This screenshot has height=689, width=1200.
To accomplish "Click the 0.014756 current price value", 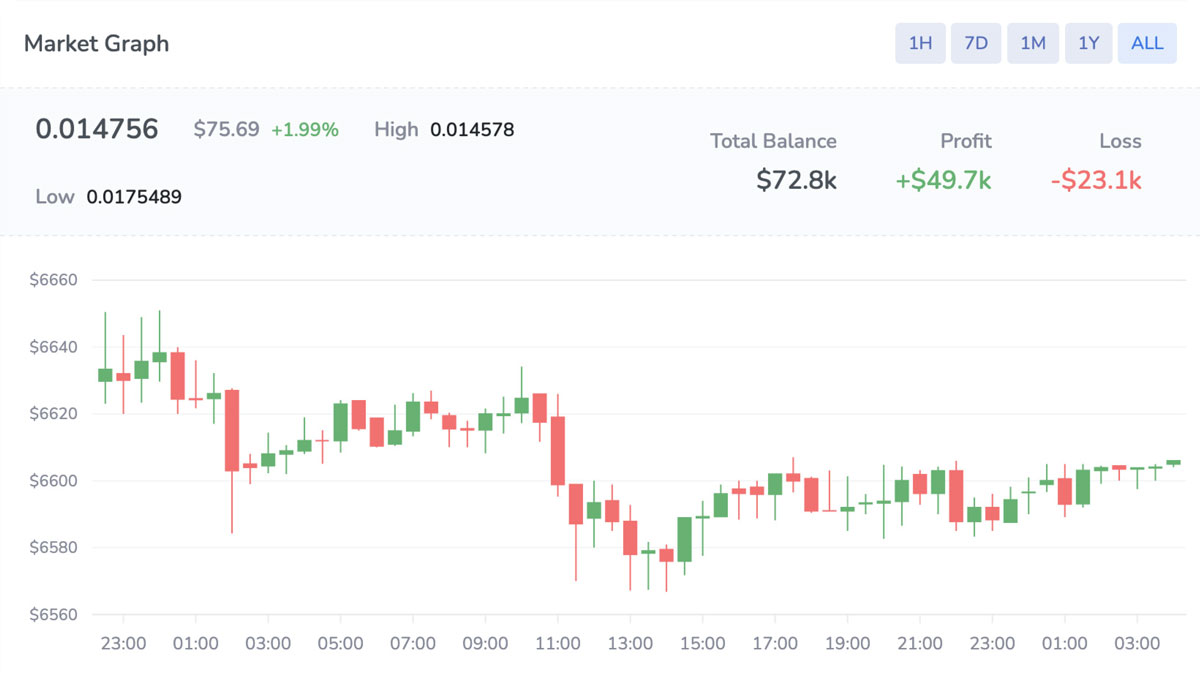I will coord(97,129).
